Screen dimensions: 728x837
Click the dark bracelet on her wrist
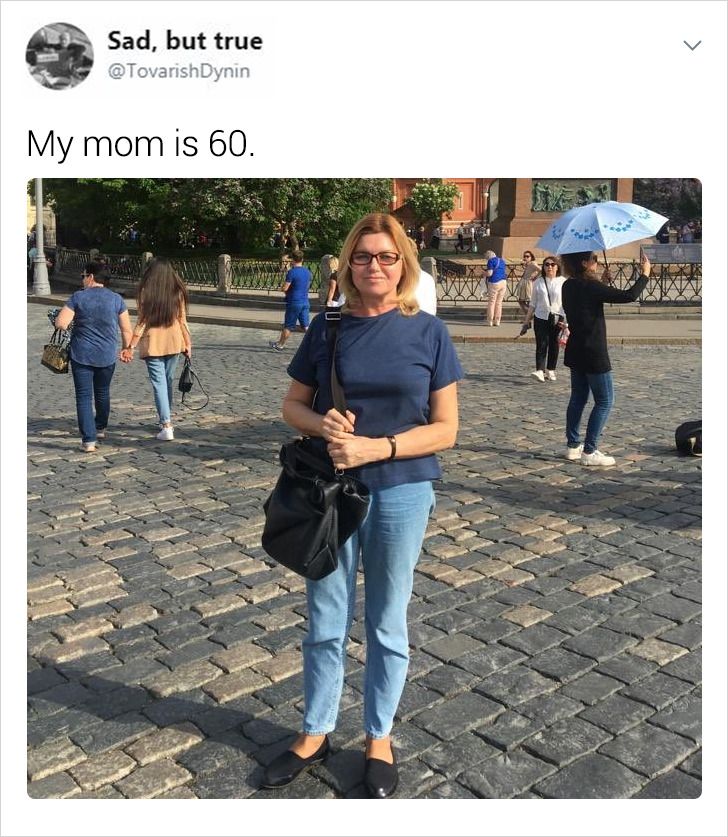392,447
